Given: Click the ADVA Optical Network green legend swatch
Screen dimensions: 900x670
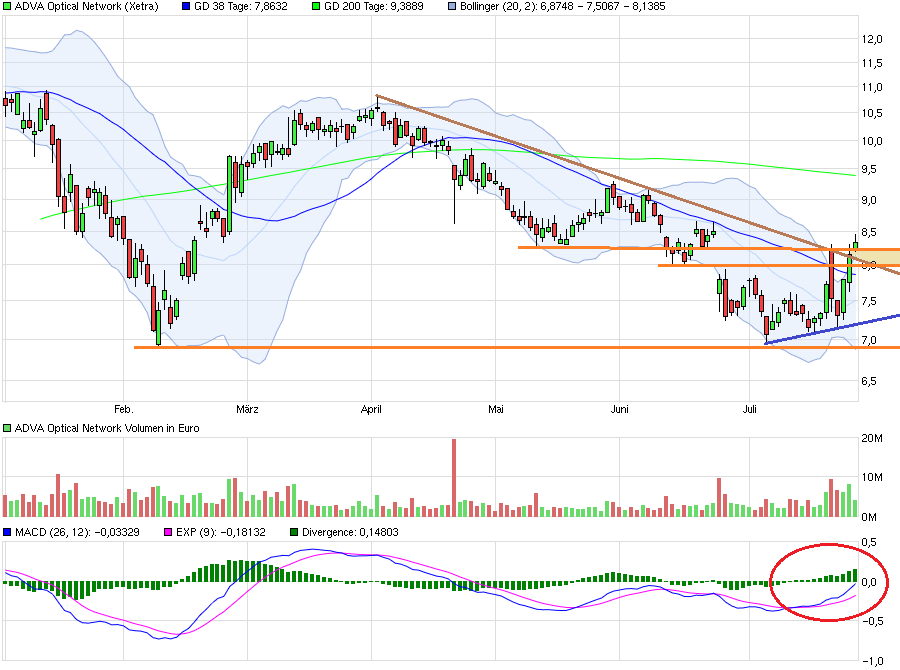Looking at the screenshot, I should 7,6.
